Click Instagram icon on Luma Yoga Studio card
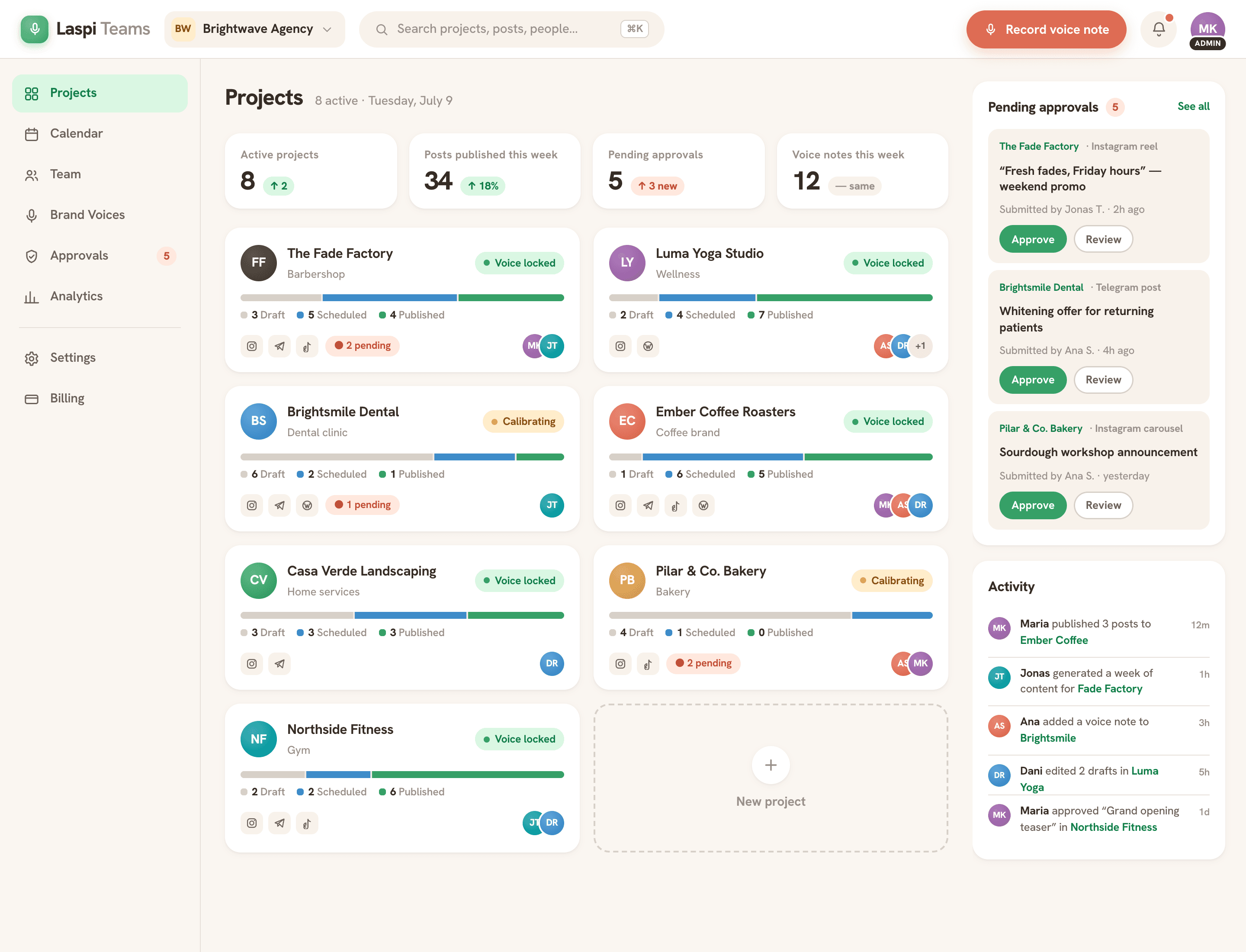 point(620,346)
